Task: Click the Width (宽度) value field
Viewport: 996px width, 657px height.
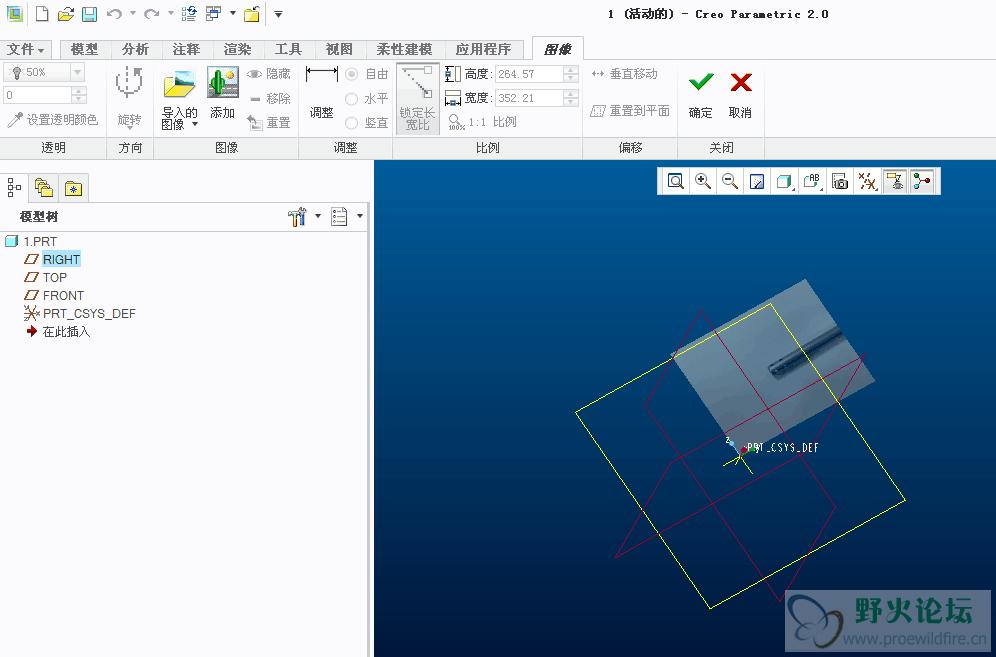Action: tap(529, 98)
